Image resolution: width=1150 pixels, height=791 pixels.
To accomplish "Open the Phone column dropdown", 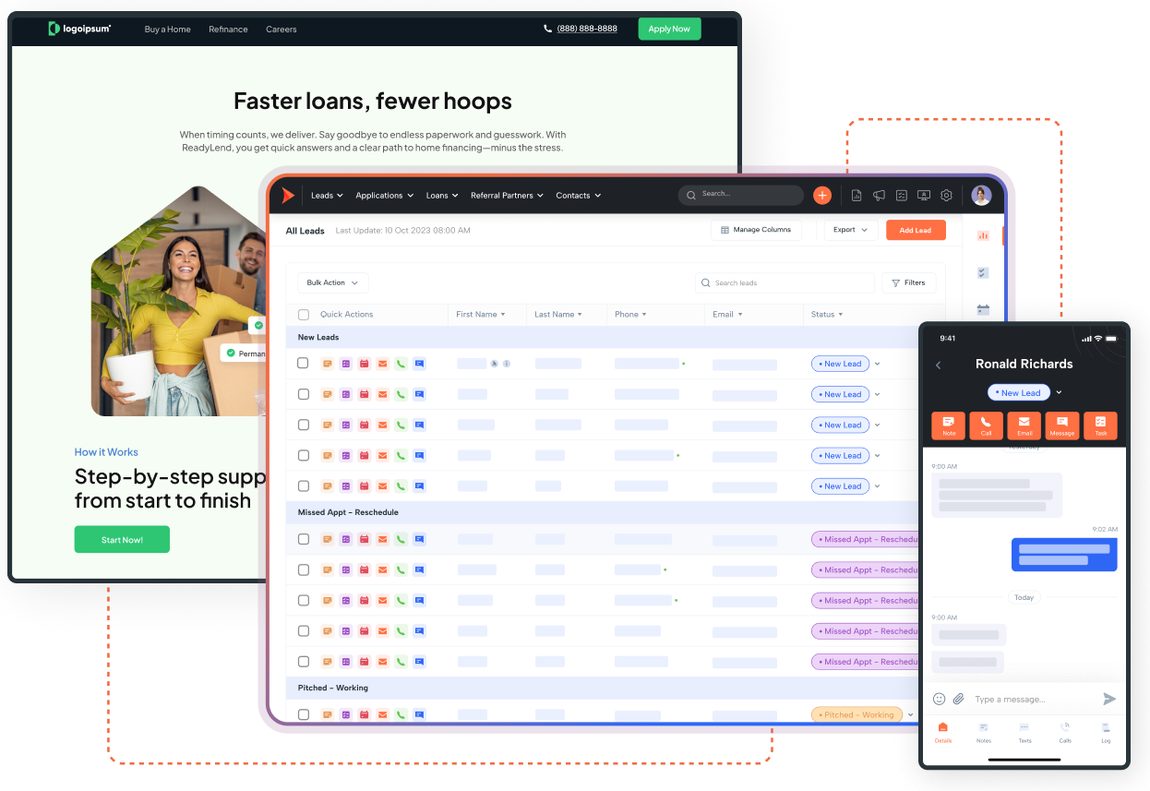I will point(644,314).
